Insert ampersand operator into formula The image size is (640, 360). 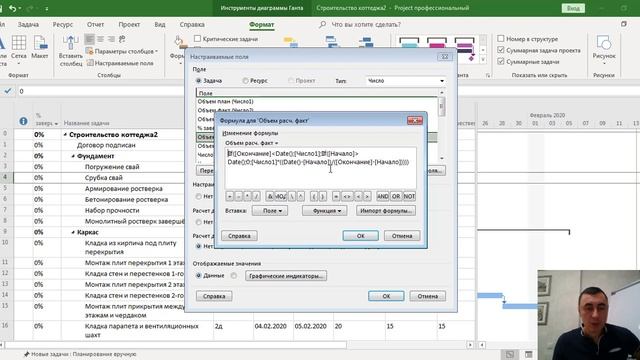270,196
